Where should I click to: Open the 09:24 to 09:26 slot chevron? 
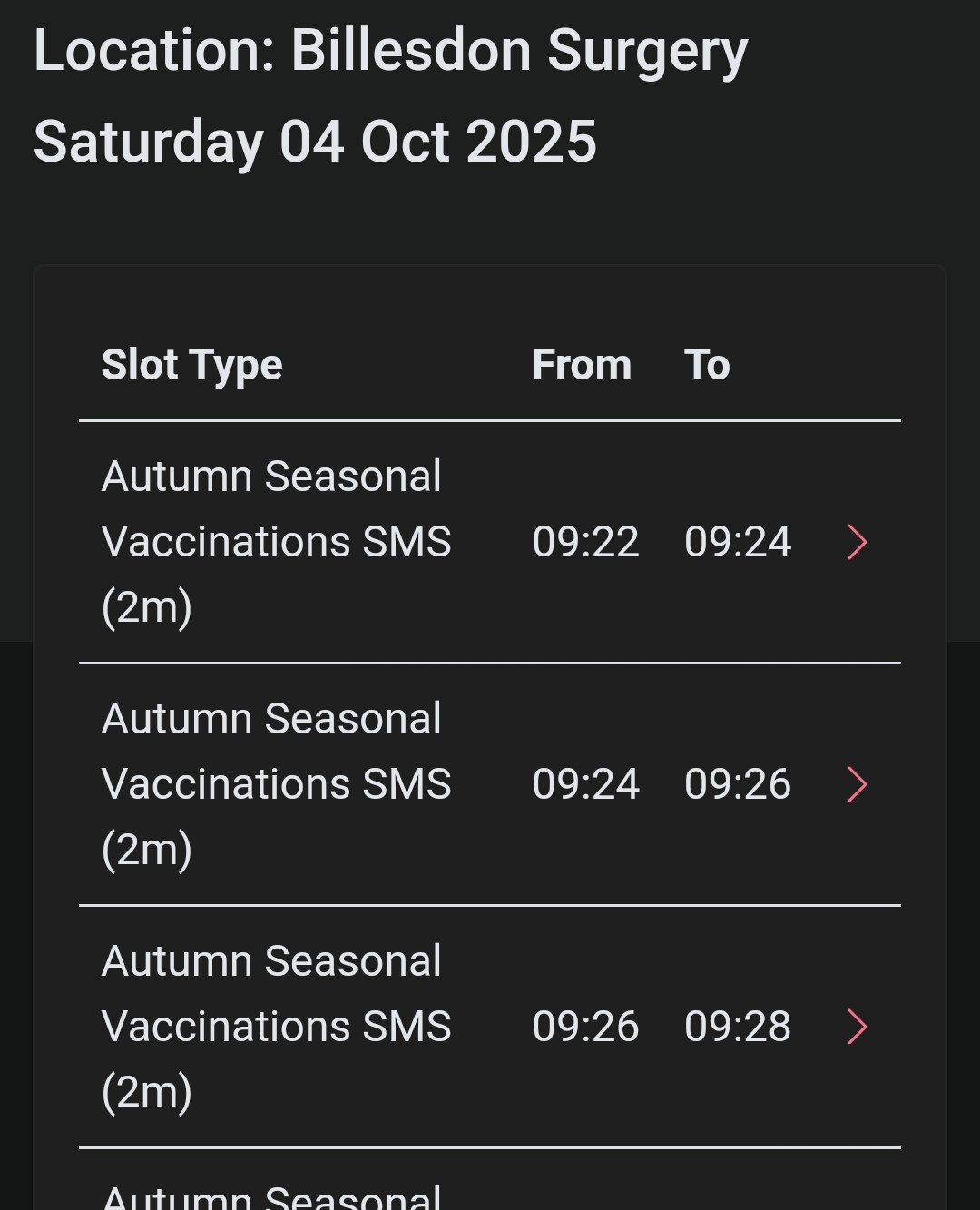[x=857, y=784]
